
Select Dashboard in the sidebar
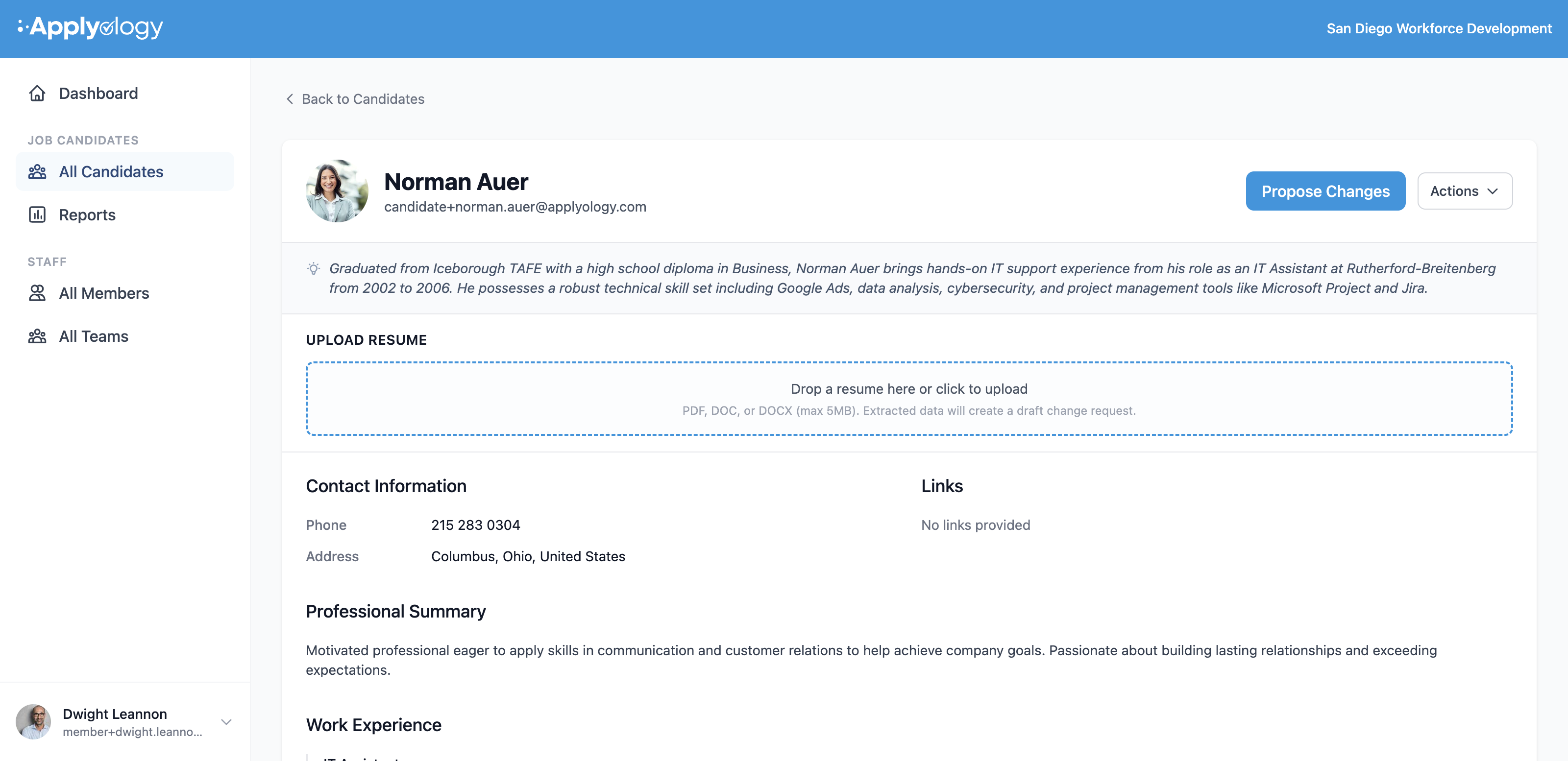coord(125,93)
